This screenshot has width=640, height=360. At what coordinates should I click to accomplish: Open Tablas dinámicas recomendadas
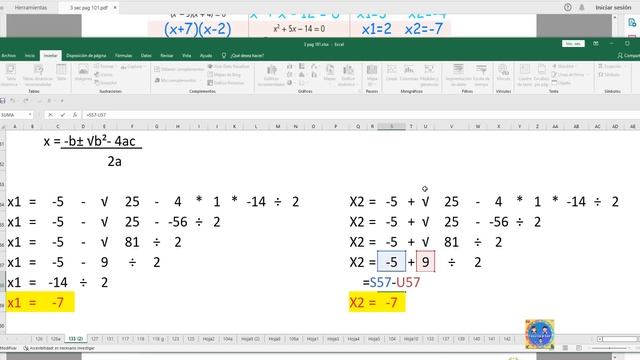coord(38,75)
